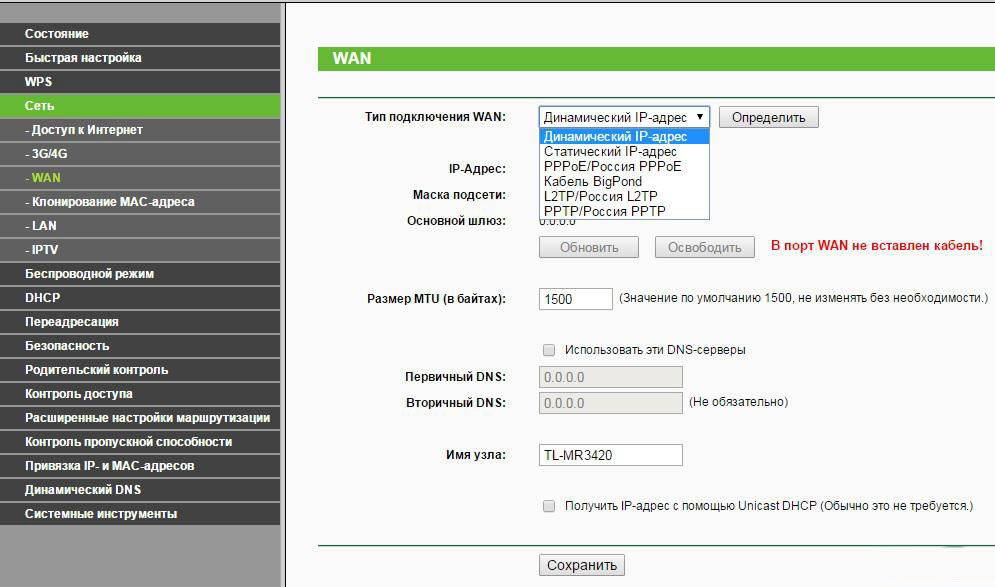
Task: Open the '3G/4G' submenu item
Action: [49, 154]
